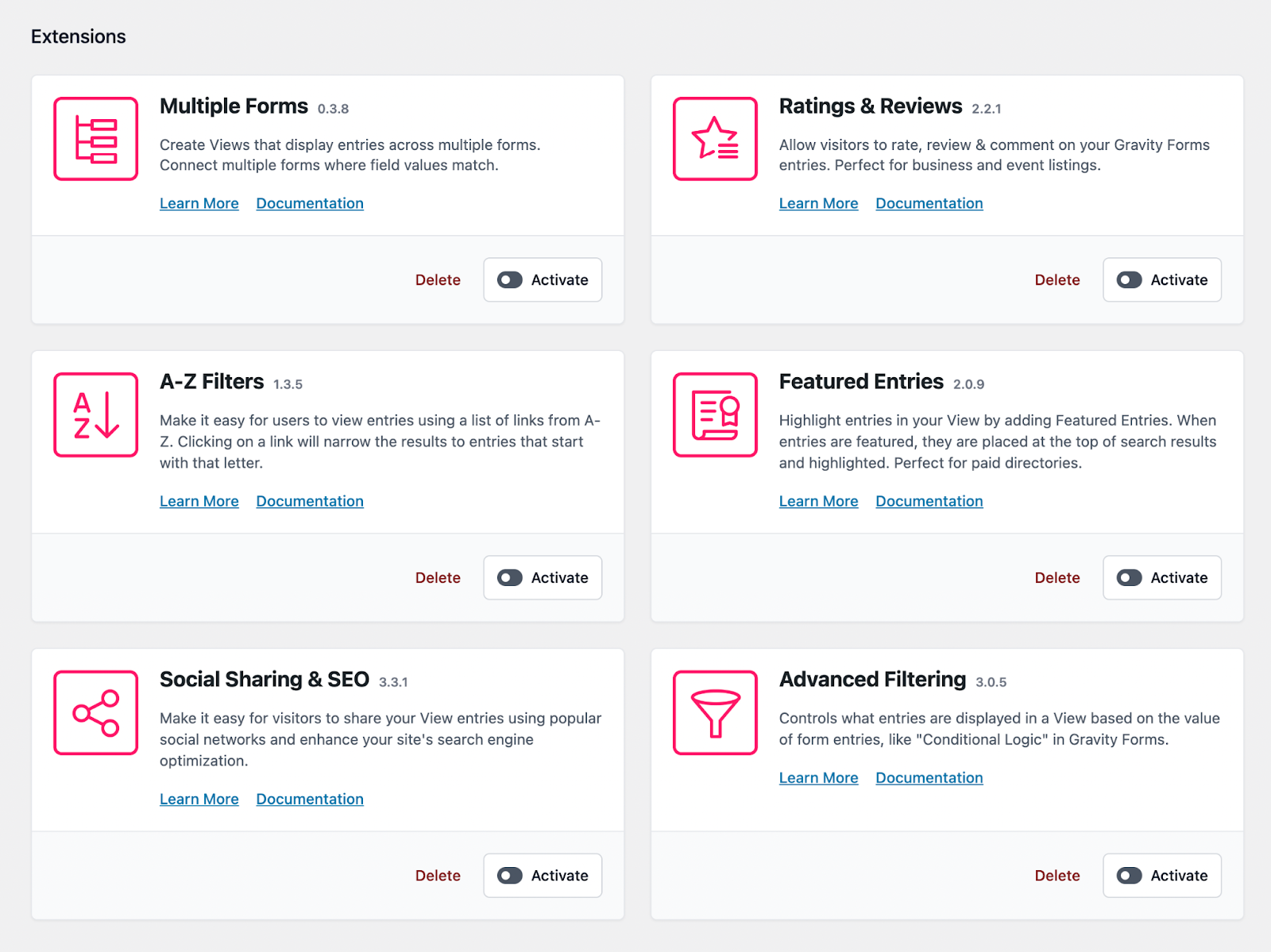Delete the Advanced Filtering extension
1271x952 pixels.
point(1057,875)
